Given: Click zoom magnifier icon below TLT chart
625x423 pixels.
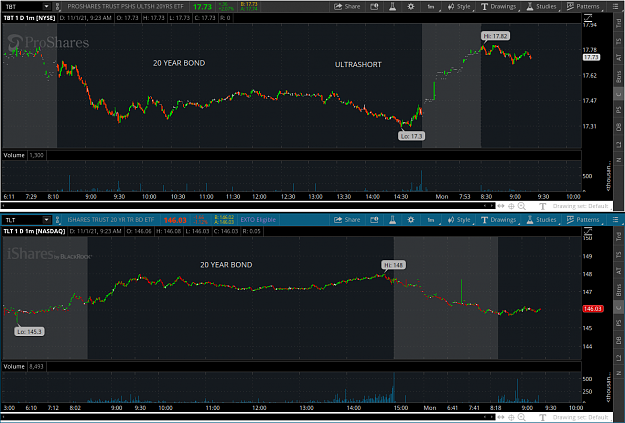Looking at the screenshot, I should click(x=522, y=417).
